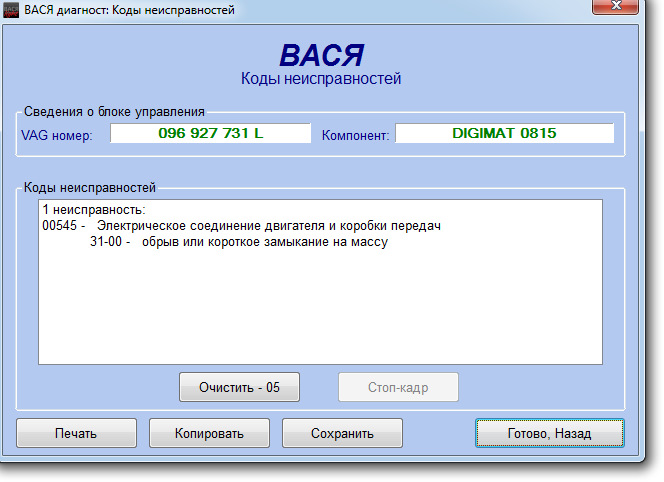Image resolution: width=664 pixels, height=482 pixels.
Task: Click the 'VAG номер:' label
Action: (x=57, y=136)
